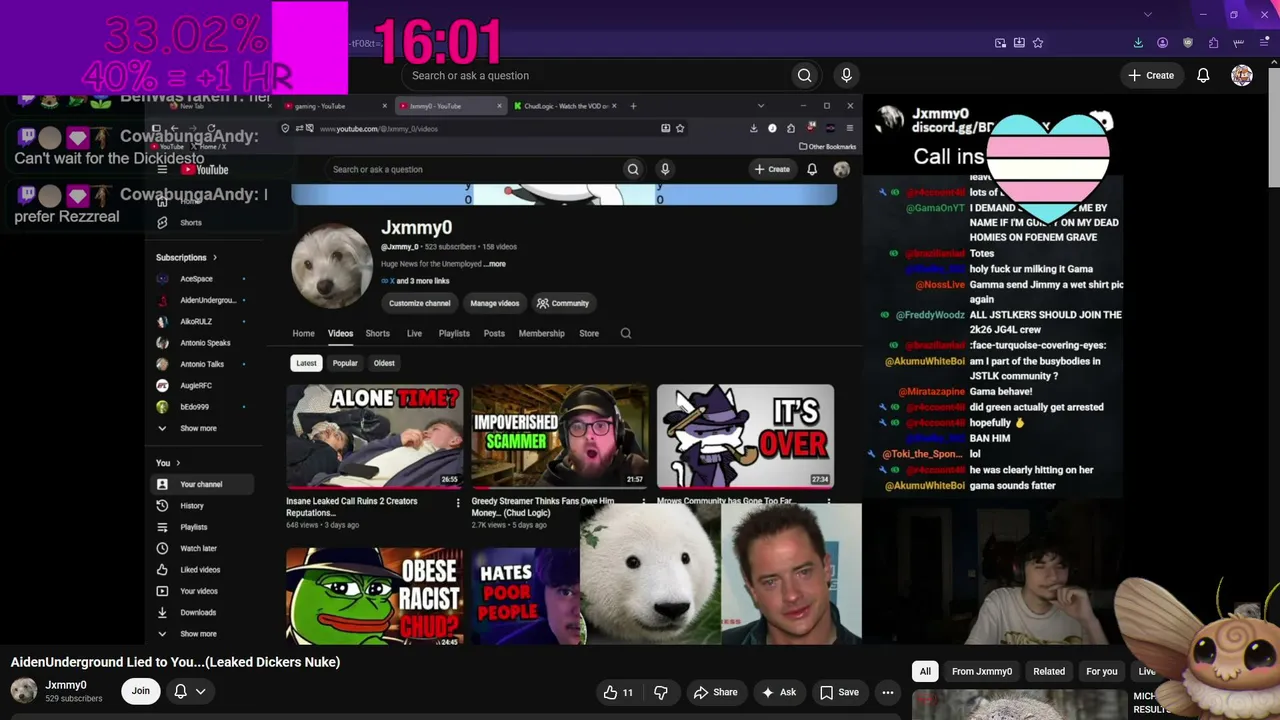Switch to the Playlists tab in the recorded channel page
Image resolution: width=1280 pixels, height=720 pixels.
(454, 334)
